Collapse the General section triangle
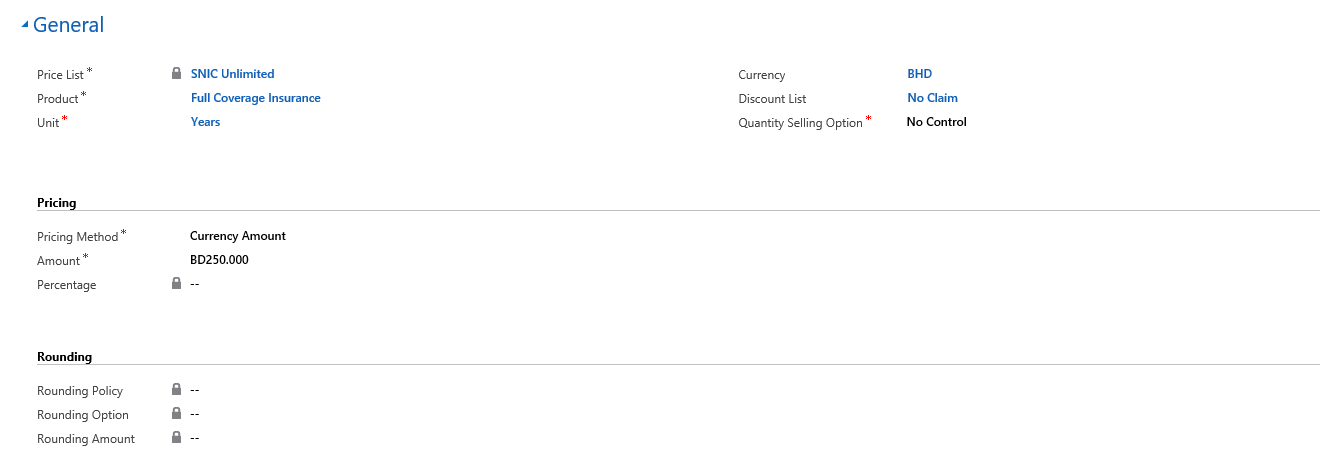Viewport: 1334px width, 470px height. click(x=25, y=26)
